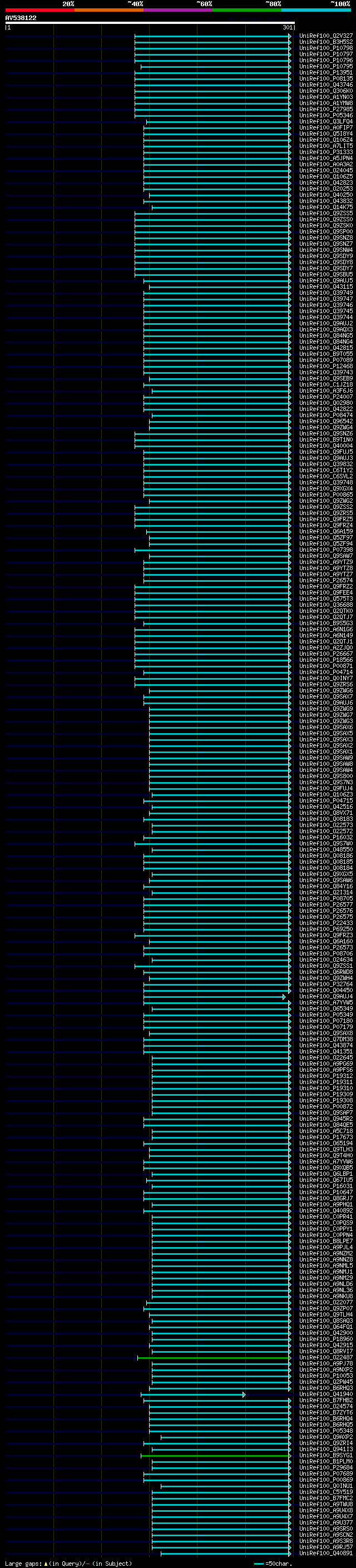
Task: Select hit label UniRef100_P24007
Action: [x=326, y=397]
